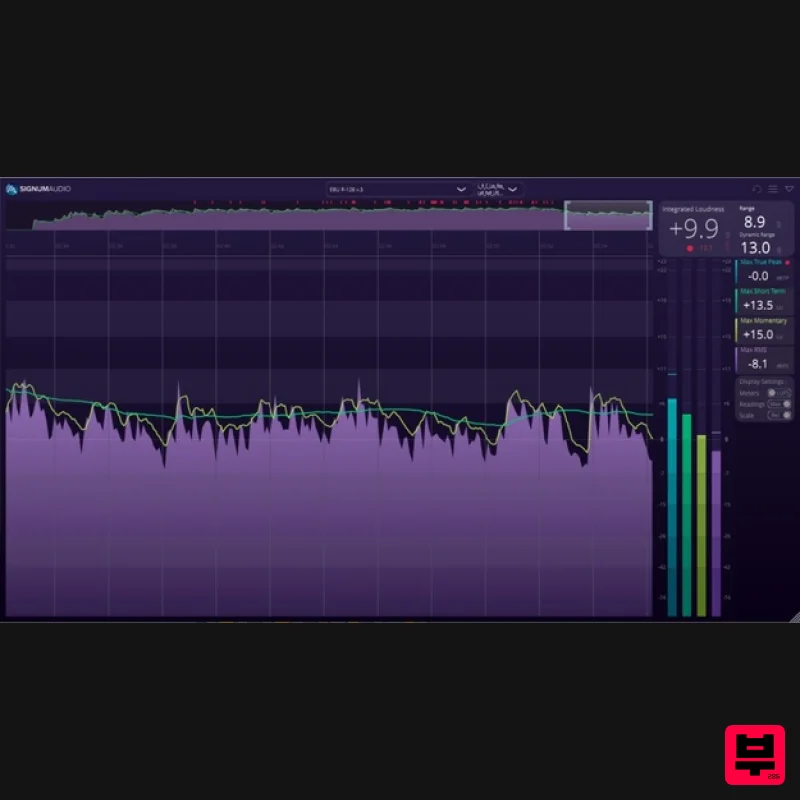Click the red record indicator under Integrated Loudness
The height and width of the screenshot is (800, 800).
tap(689, 246)
